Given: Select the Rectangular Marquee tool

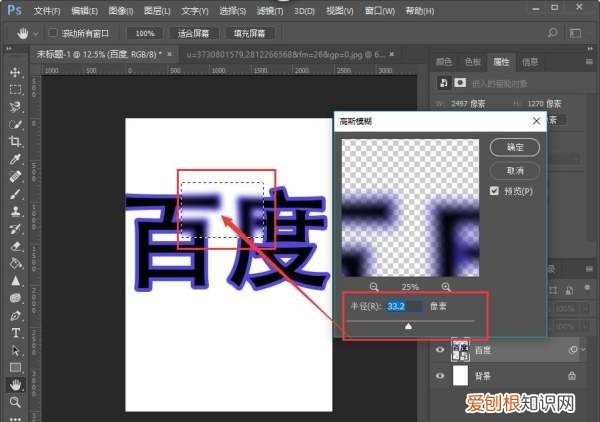Looking at the screenshot, I should pos(15,90).
